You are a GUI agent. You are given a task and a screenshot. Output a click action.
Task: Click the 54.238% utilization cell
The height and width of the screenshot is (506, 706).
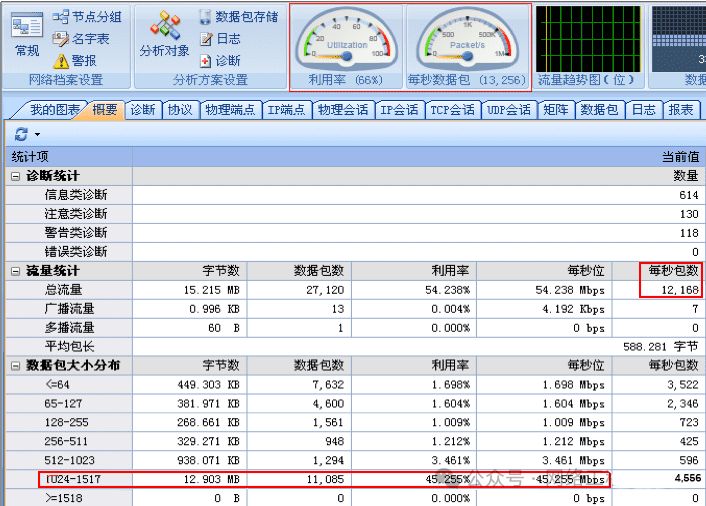point(414,290)
